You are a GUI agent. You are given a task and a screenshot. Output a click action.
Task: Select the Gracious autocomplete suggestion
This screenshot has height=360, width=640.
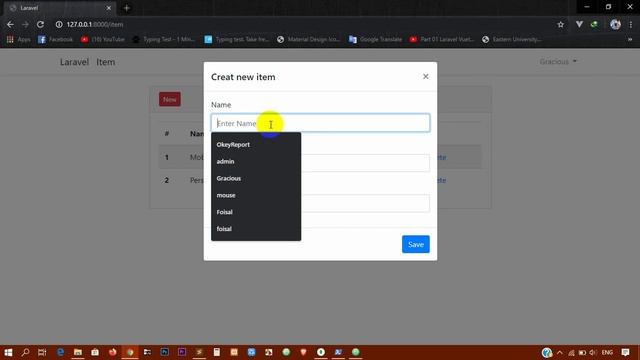pos(256,178)
